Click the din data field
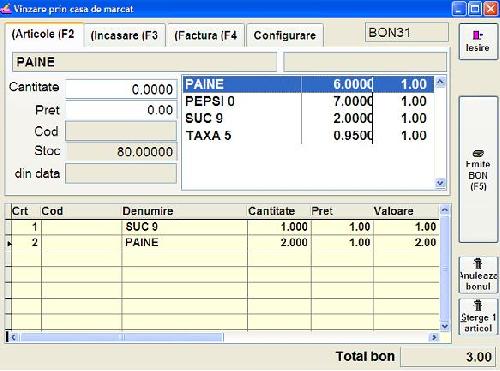The height and width of the screenshot is (371, 500). [x=121, y=173]
